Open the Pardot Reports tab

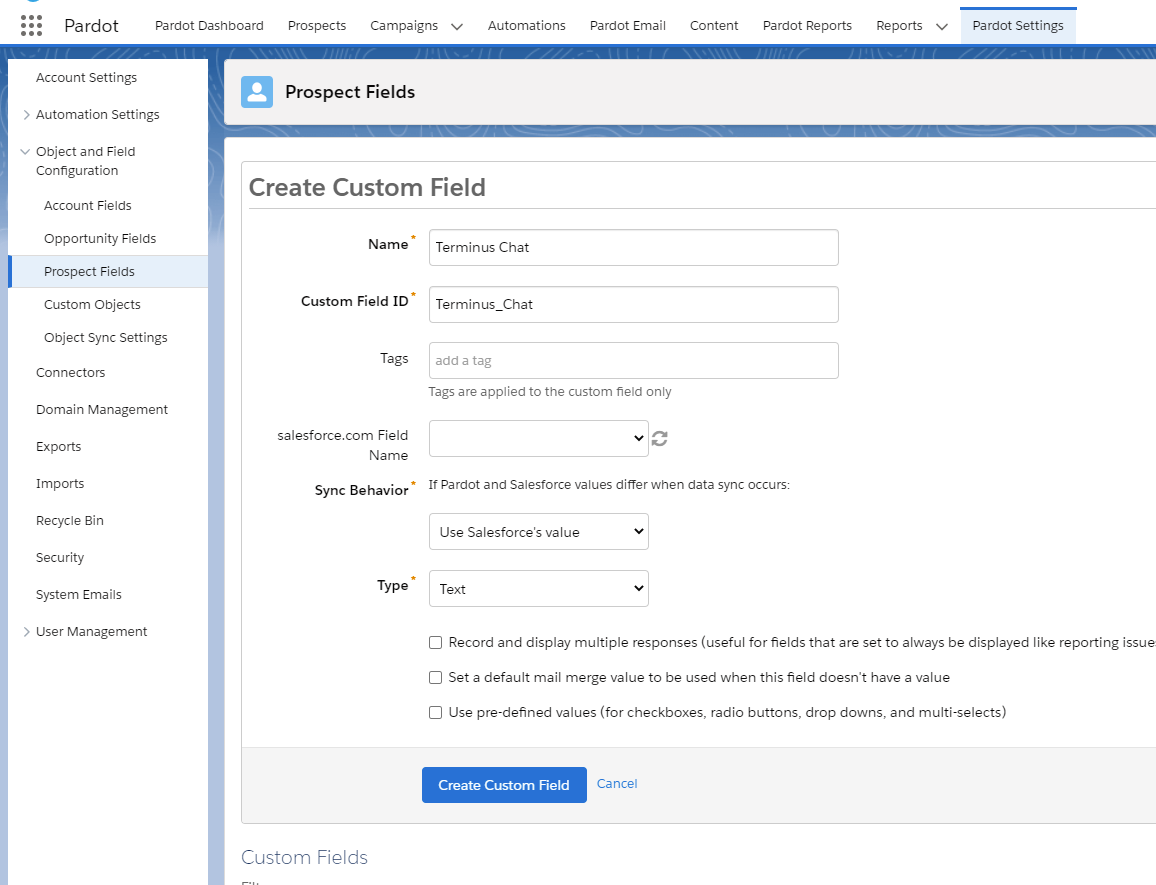[807, 26]
